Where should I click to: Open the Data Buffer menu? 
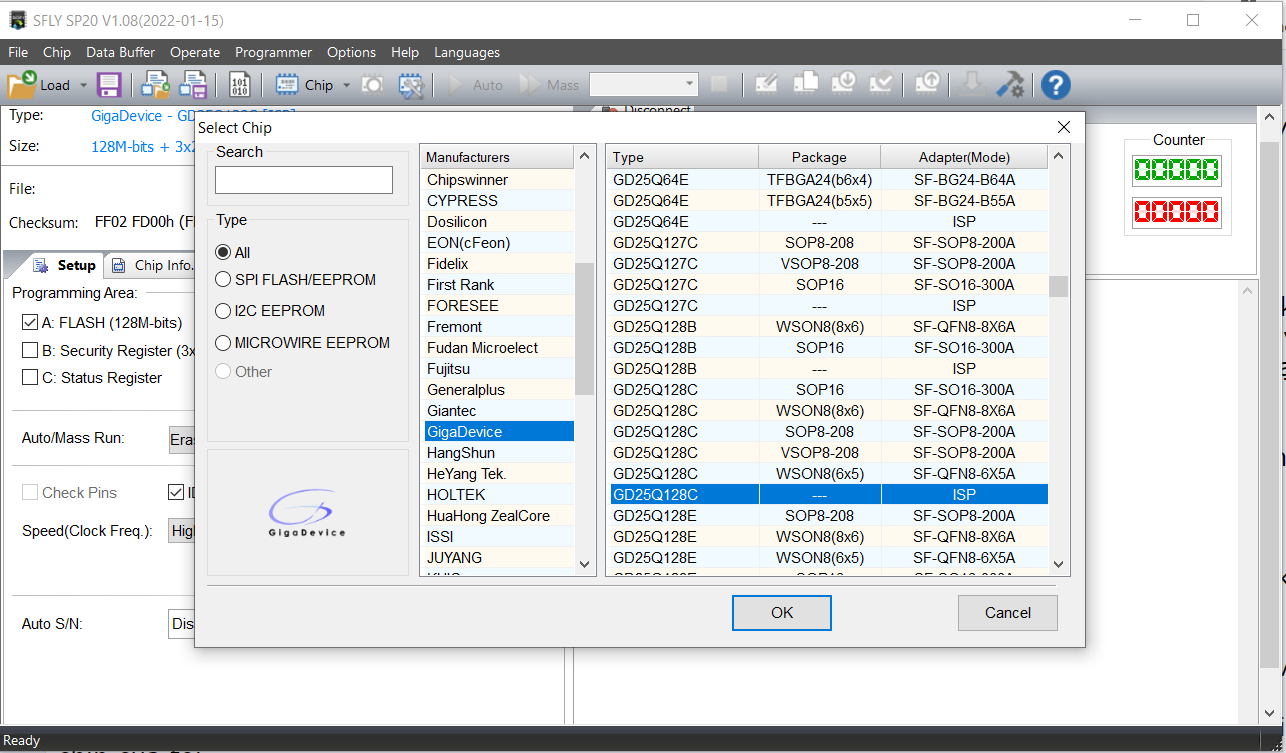121,52
